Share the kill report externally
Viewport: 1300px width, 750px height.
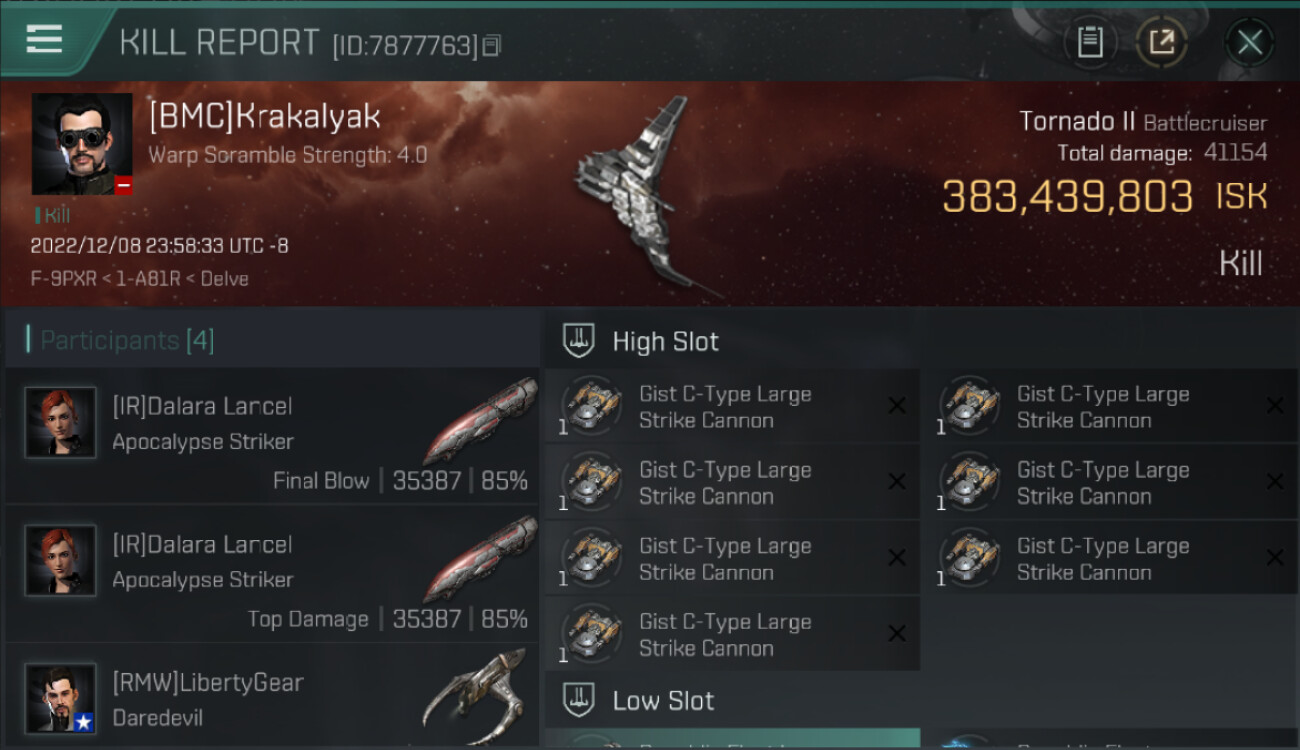pos(1161,42)
